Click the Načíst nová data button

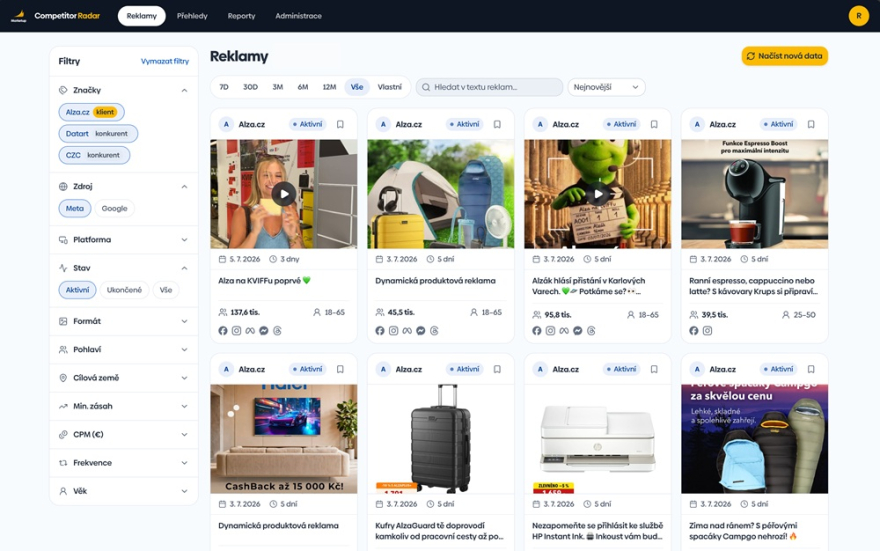pyautogui.click(x=785, y=56)
